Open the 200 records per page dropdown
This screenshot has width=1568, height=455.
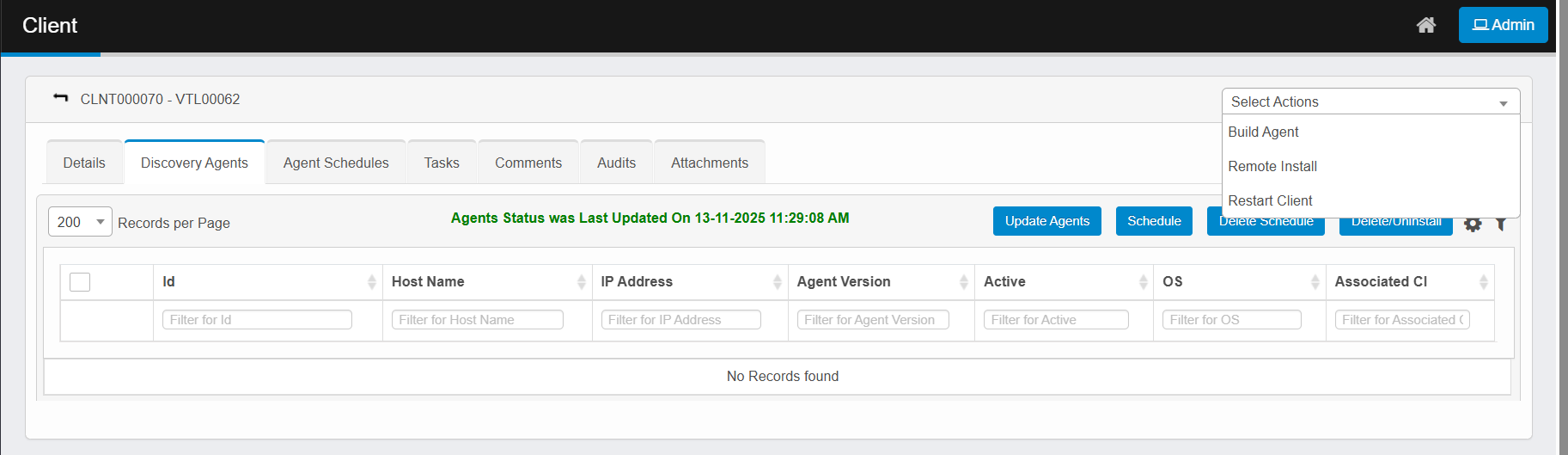tap(80, 222)
